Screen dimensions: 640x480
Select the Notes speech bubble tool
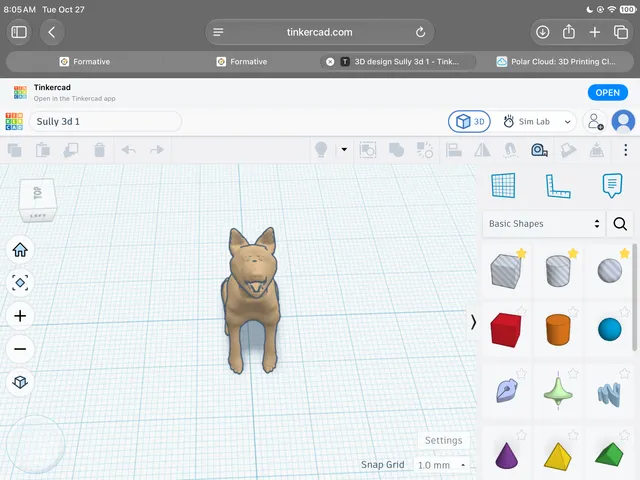[x=612, y=186]
